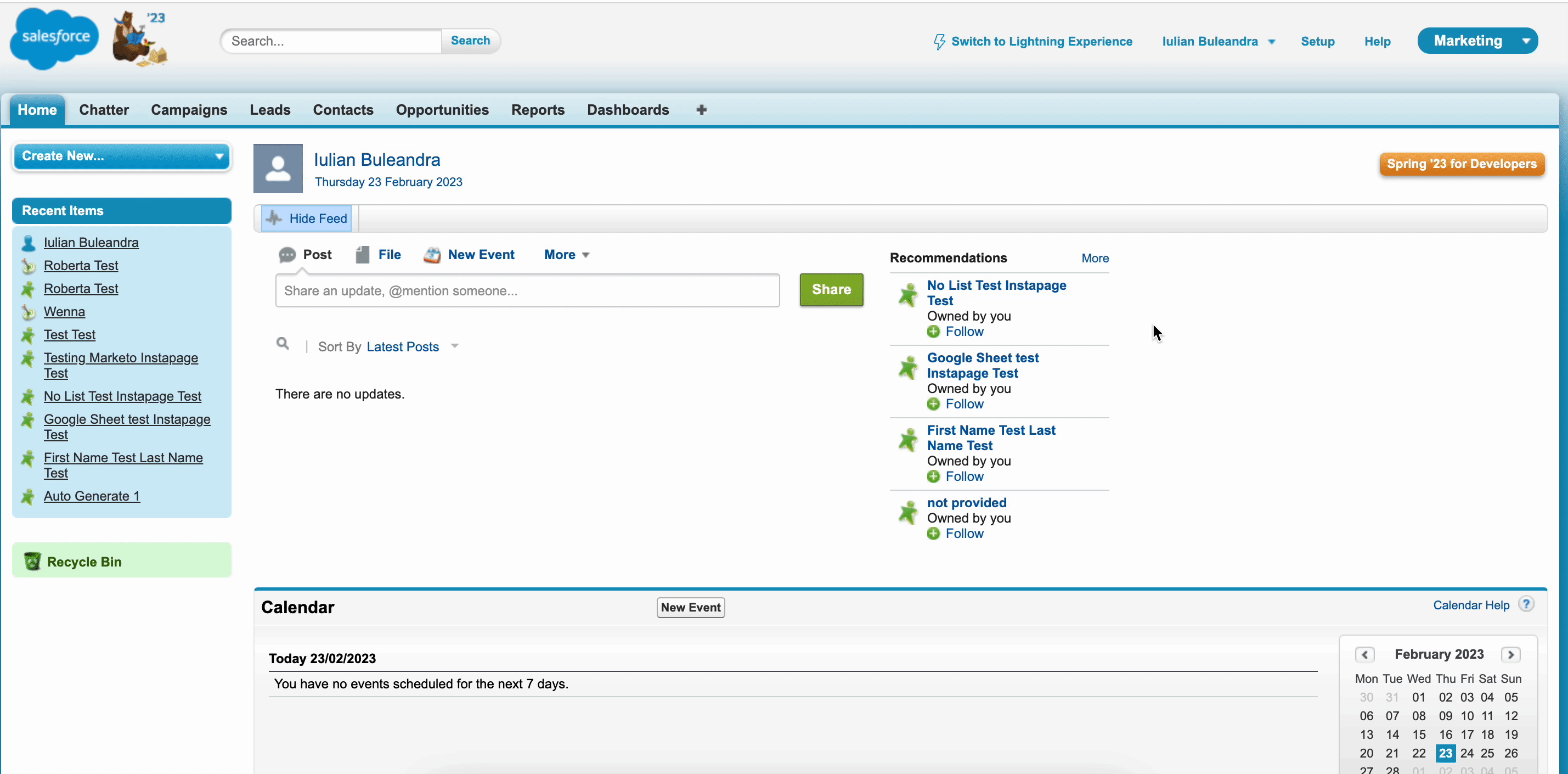
Task: Focus the Share an update text box
Action: click(x=527, y=290)
